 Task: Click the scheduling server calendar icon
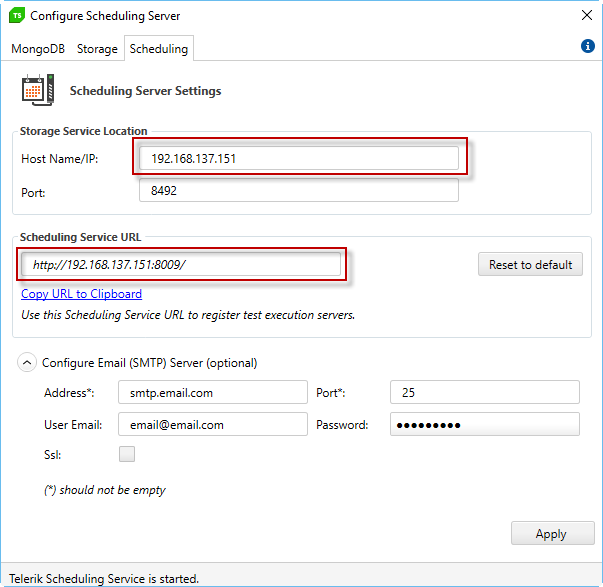point(38,90)
